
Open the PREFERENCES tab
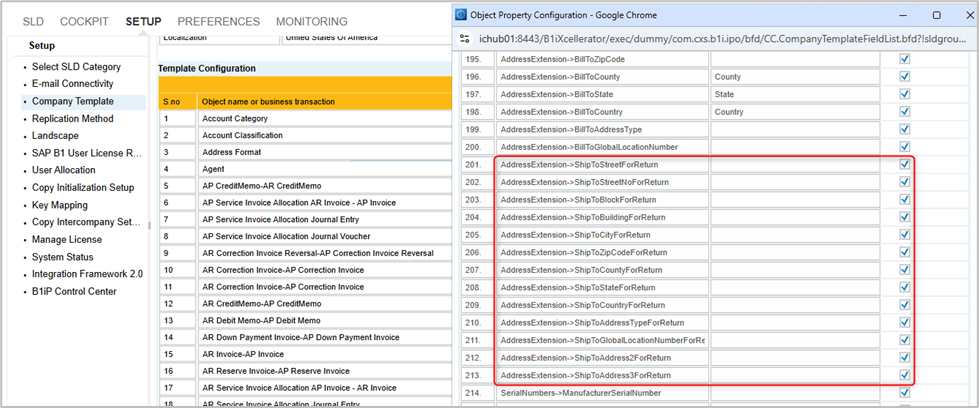[x=218, y=21]
